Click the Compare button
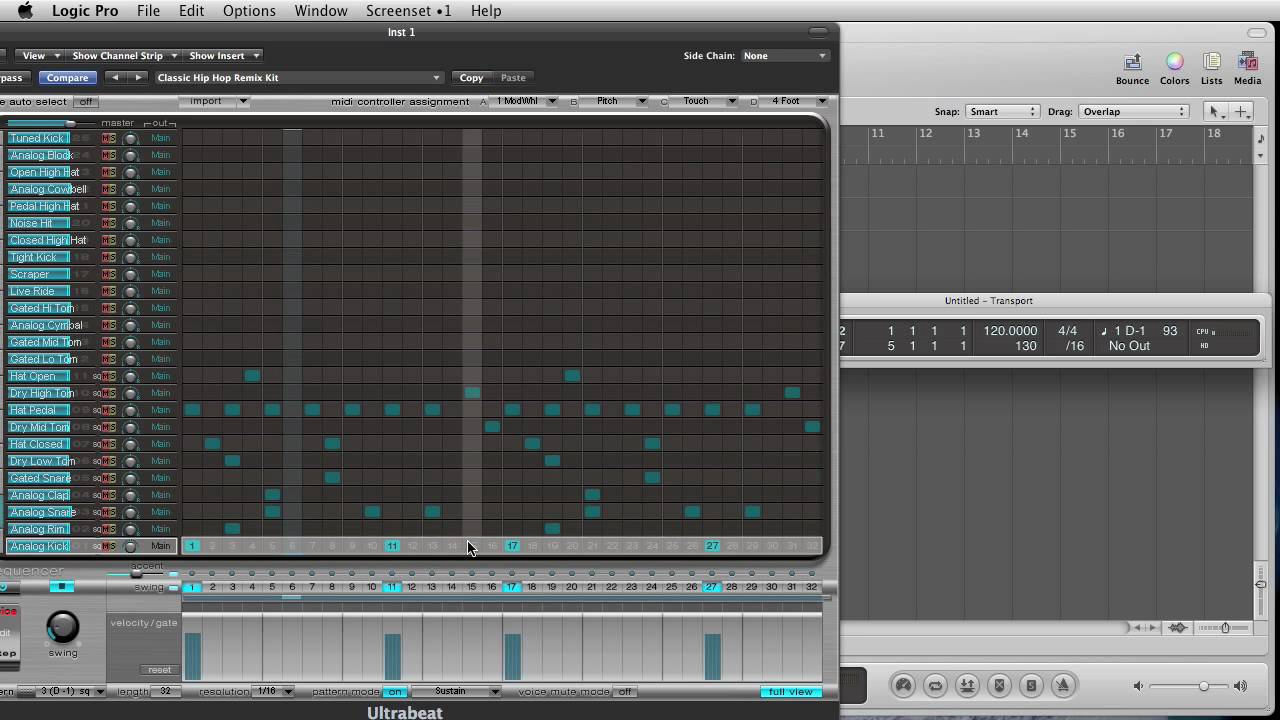 point(67,77)
